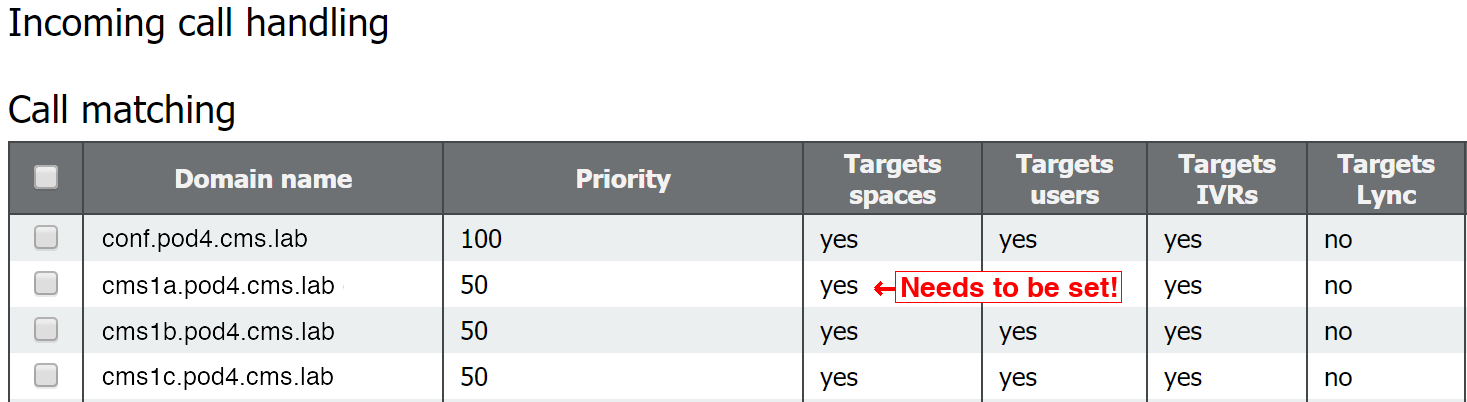The image size is (1467, 402).
Task: Click the priority value 100 cell
Action: [x=481, y=239]
